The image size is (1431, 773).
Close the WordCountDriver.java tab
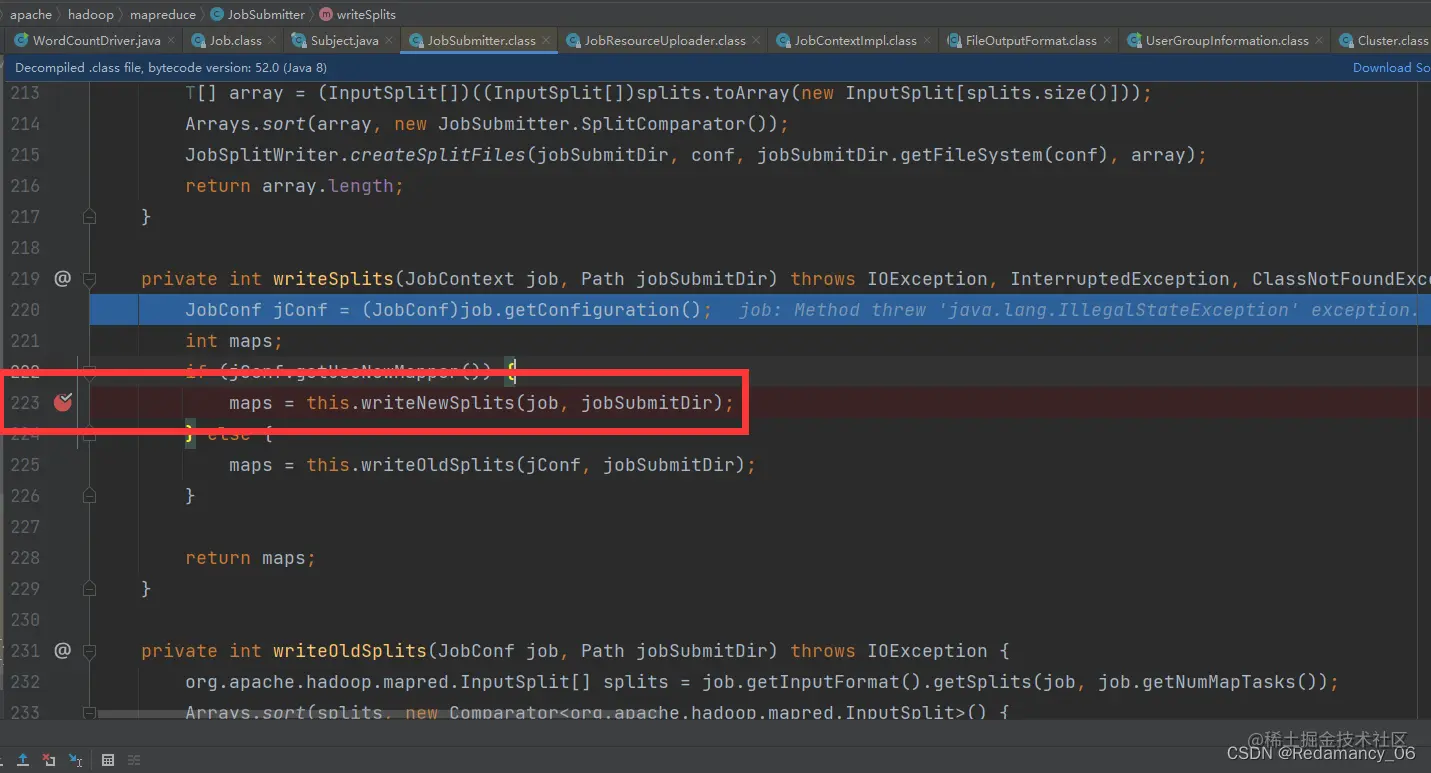(171, 41)
